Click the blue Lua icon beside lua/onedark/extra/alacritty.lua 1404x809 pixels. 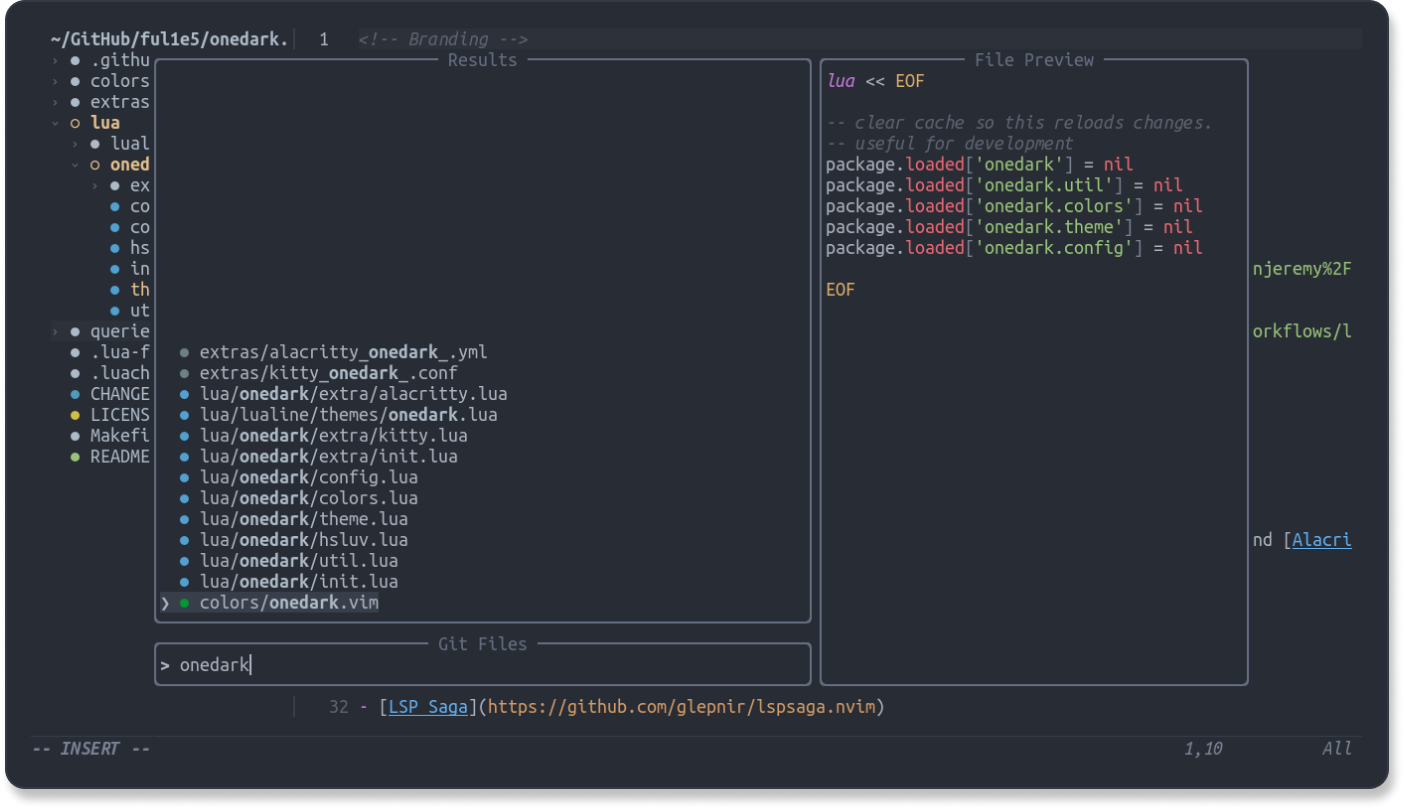click(x=184, y=394)
